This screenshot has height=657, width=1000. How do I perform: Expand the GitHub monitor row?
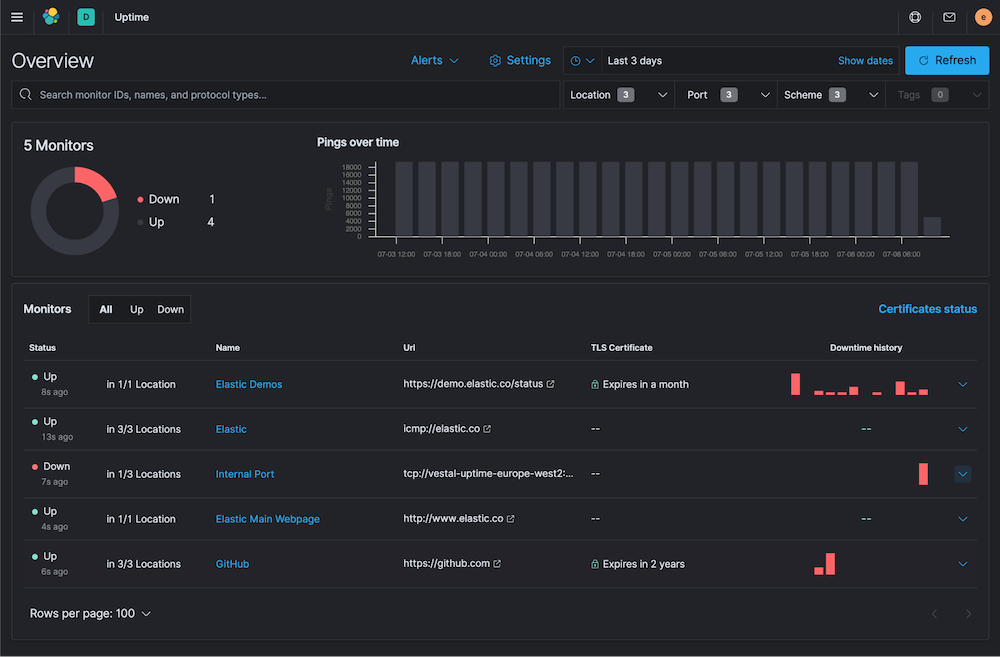click(963, 564)
